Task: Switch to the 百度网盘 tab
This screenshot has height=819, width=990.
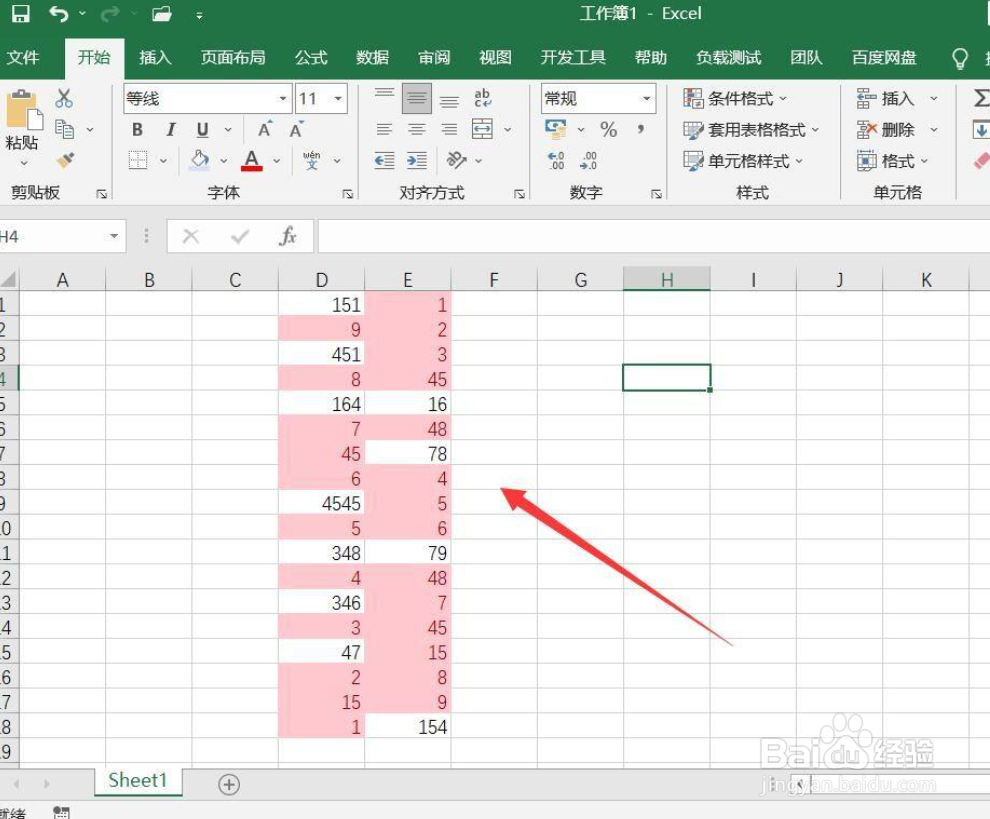Action: (x=884, y=57)
